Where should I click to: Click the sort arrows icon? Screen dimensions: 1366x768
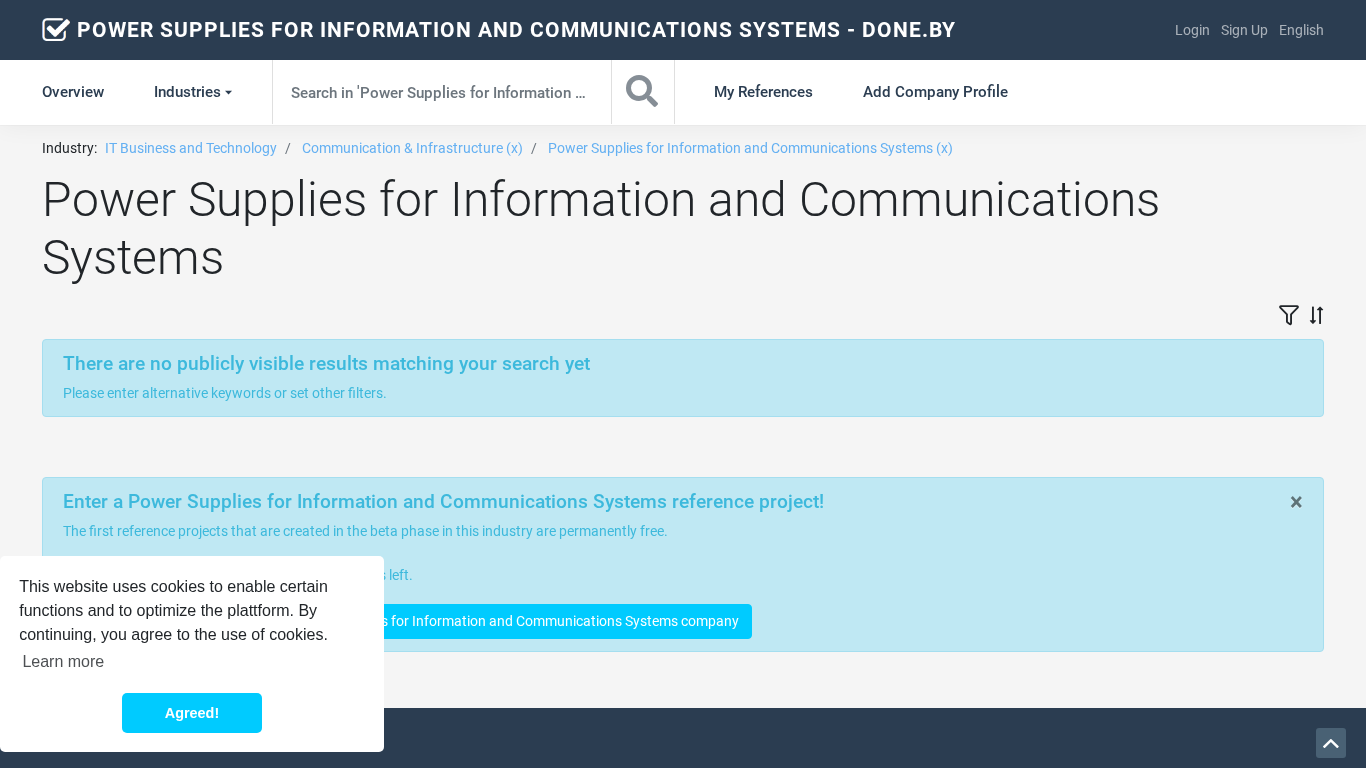(1316, 315)
